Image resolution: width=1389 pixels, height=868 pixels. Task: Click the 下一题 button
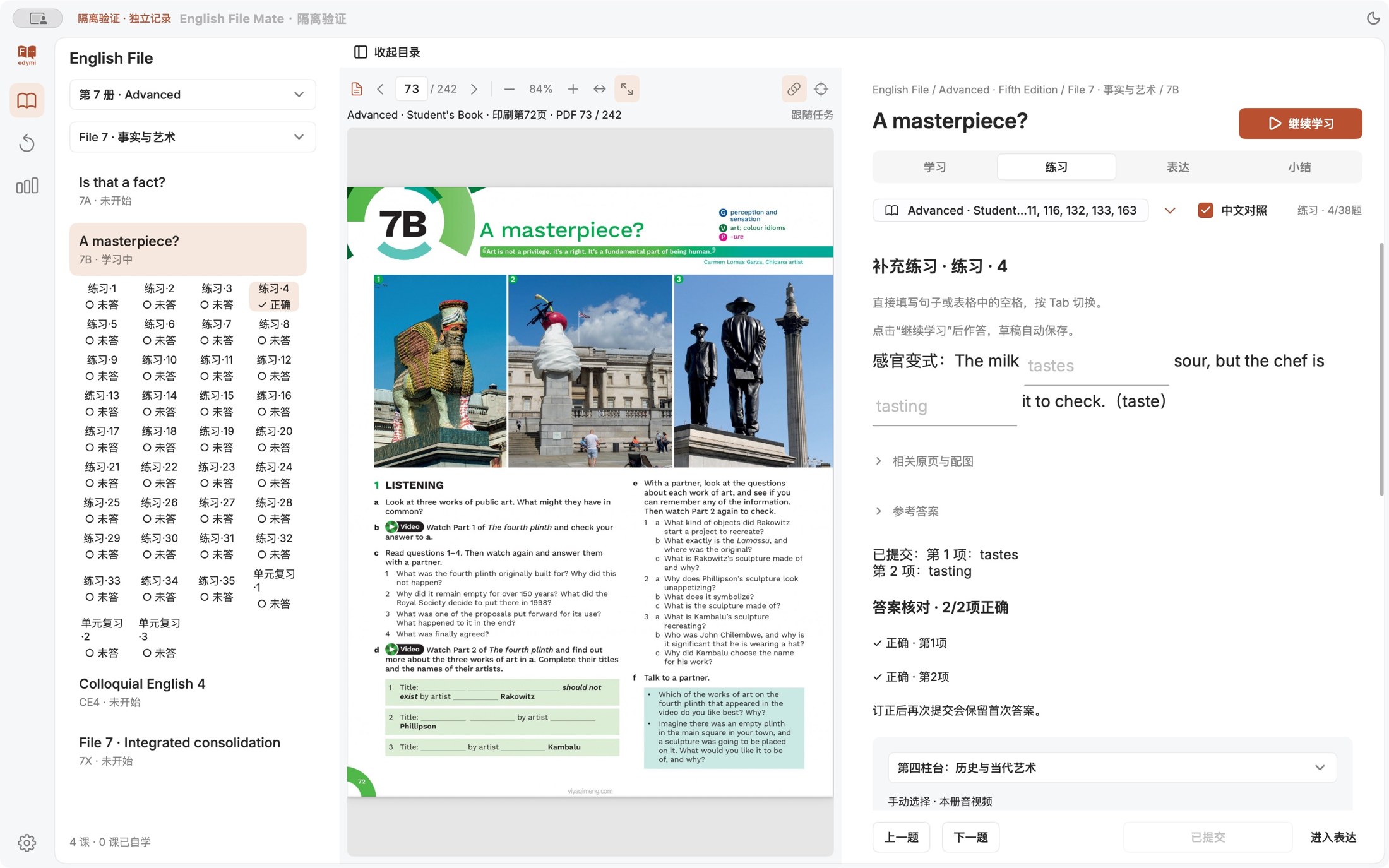tap(970, 838)
